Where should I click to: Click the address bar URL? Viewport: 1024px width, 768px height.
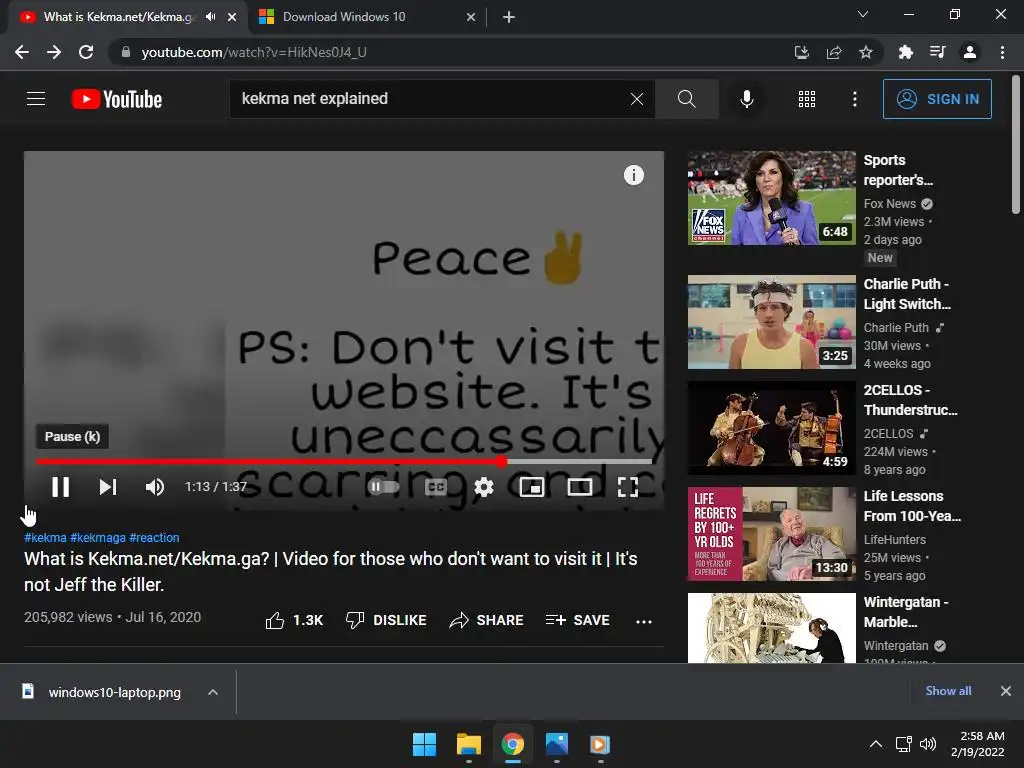[x=254, y=52]
